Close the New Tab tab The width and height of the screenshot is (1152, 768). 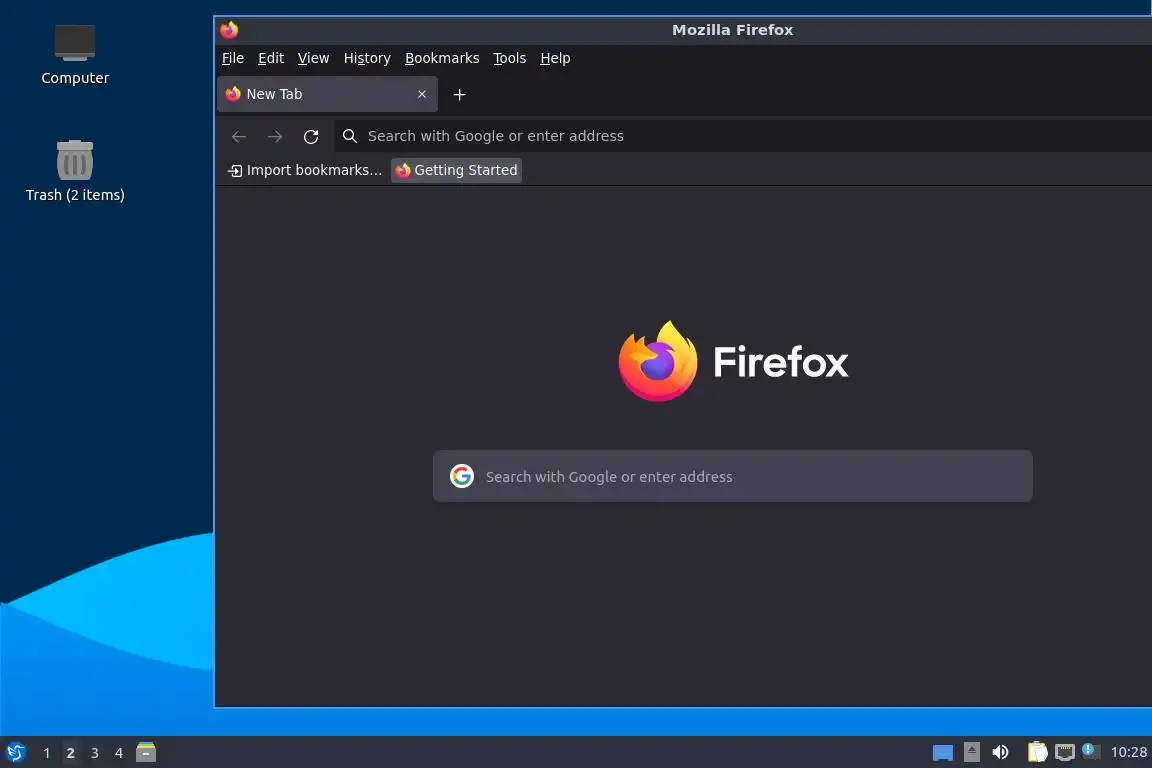point(422,94)
